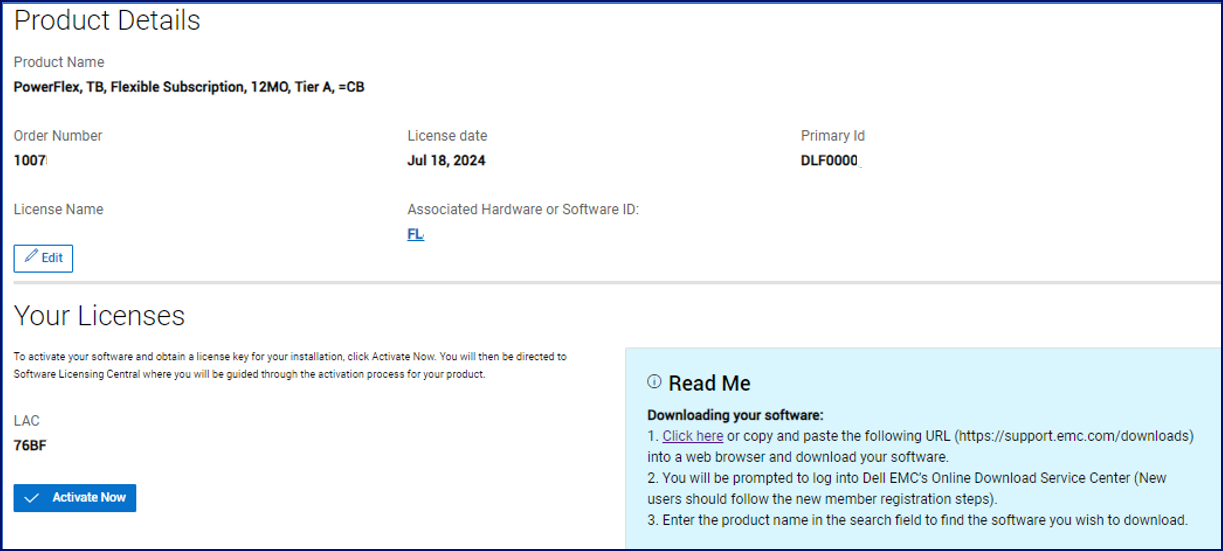Click the Order Number label
1223x551 pixels.
[58, 136]
